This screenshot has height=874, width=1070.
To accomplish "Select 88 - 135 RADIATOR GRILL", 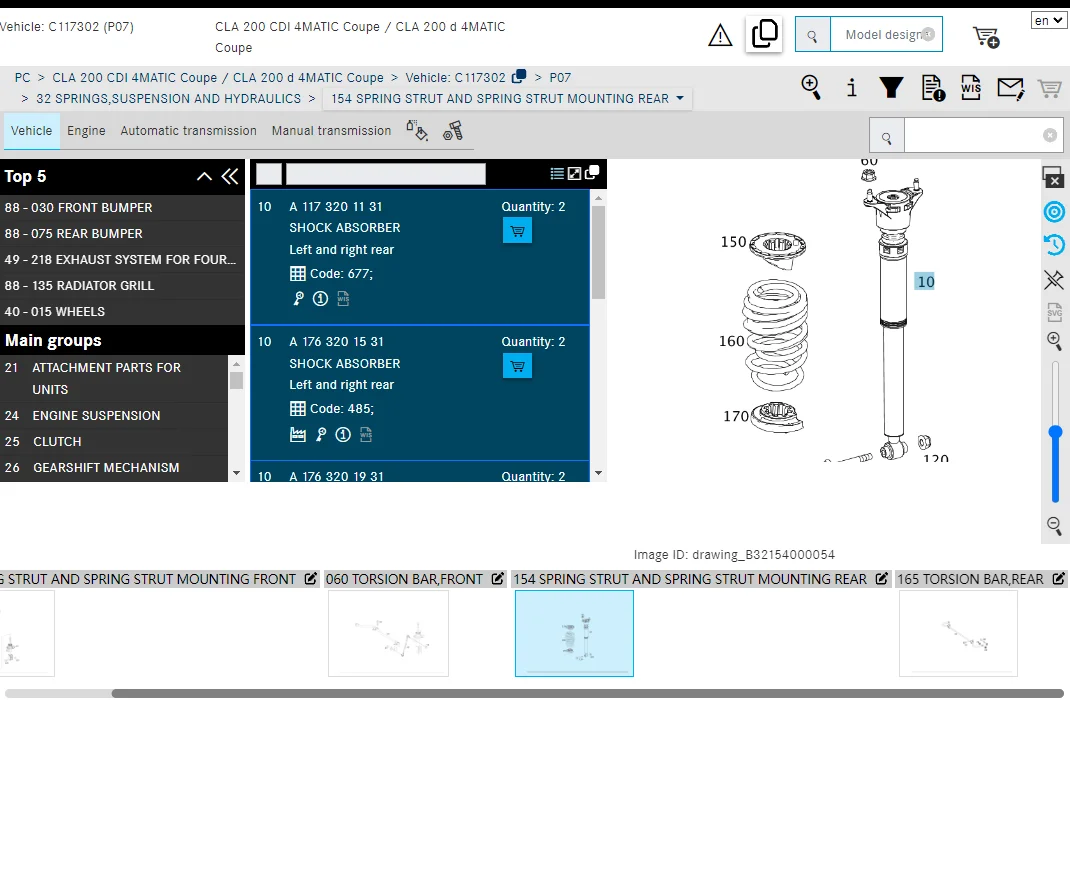I will (x=122, y=285).
